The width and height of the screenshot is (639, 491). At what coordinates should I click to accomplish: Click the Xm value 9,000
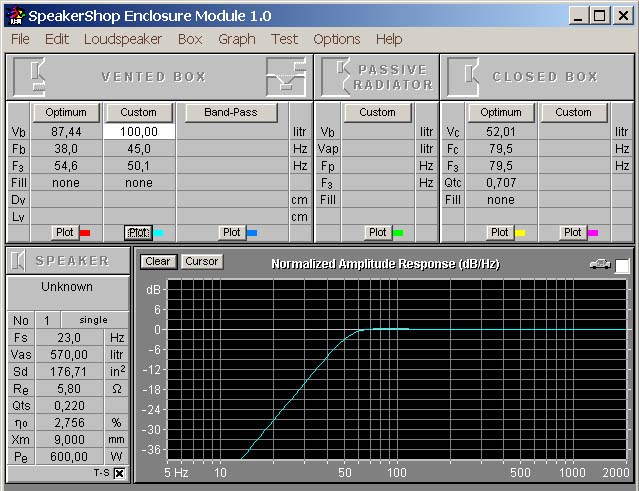(69, 440)
